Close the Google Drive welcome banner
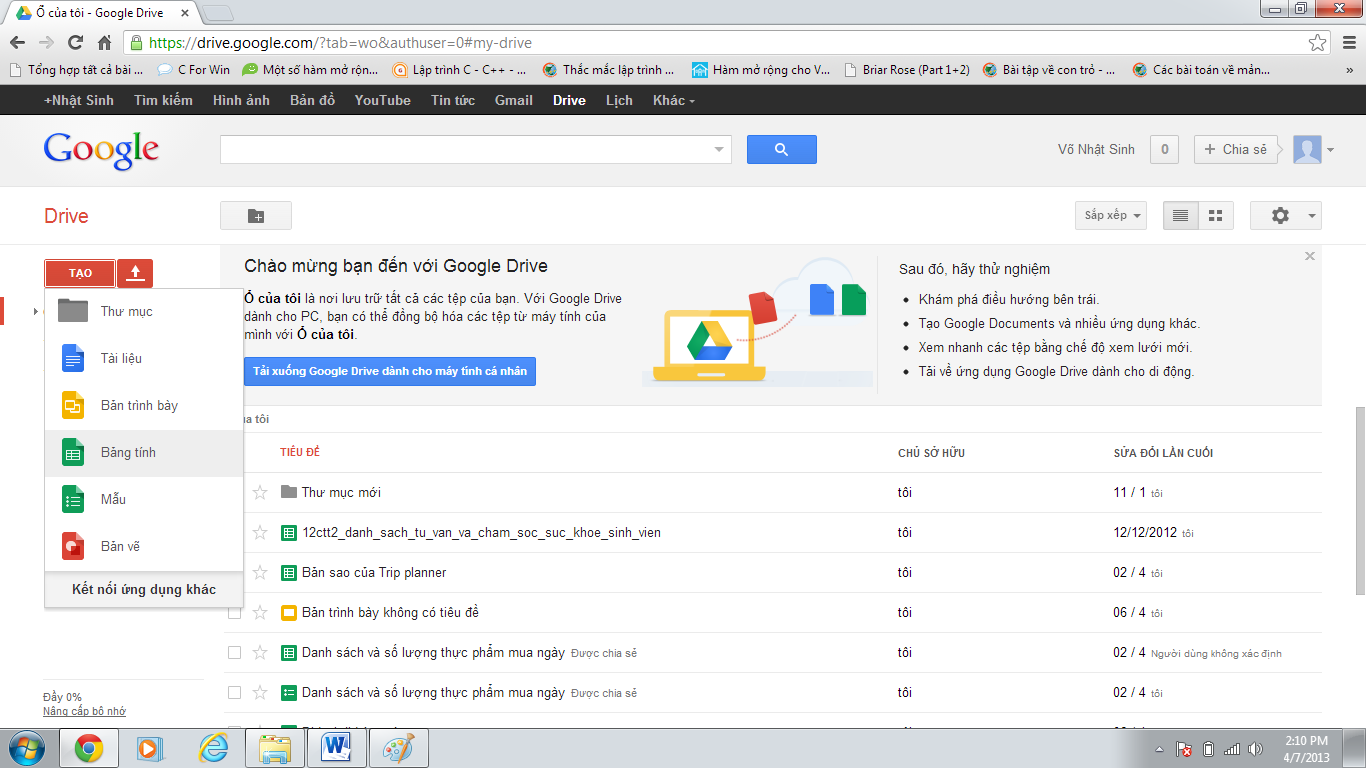 1310,257
